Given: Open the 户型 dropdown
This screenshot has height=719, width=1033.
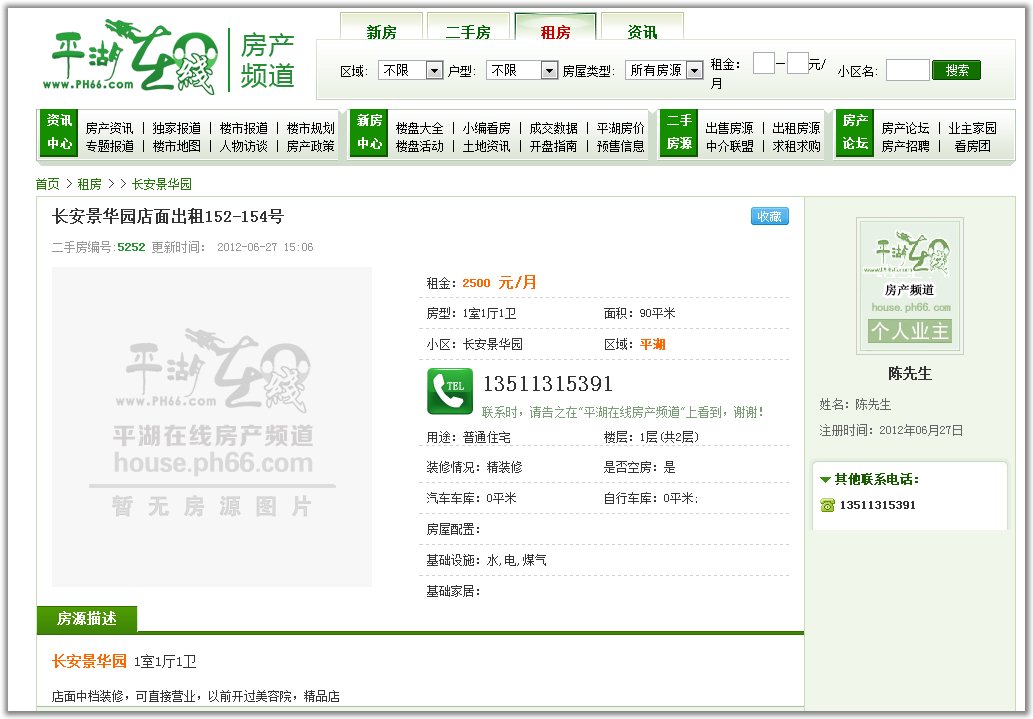Looking at the screenshot, I should click(521, 70).
